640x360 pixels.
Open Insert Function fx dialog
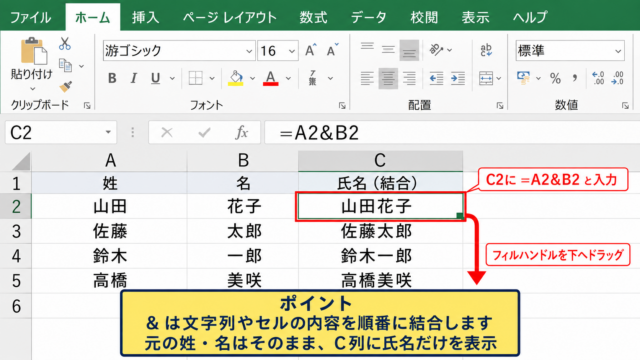coord(242,132)
